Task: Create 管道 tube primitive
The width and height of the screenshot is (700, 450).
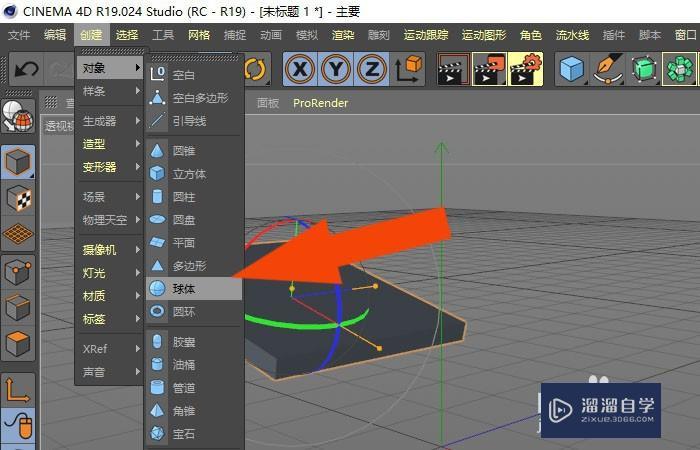Action: [194, 388]
